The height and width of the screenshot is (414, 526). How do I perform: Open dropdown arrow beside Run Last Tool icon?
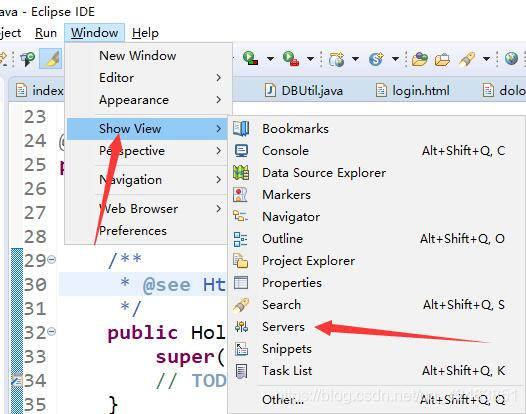tap(310, 59)
